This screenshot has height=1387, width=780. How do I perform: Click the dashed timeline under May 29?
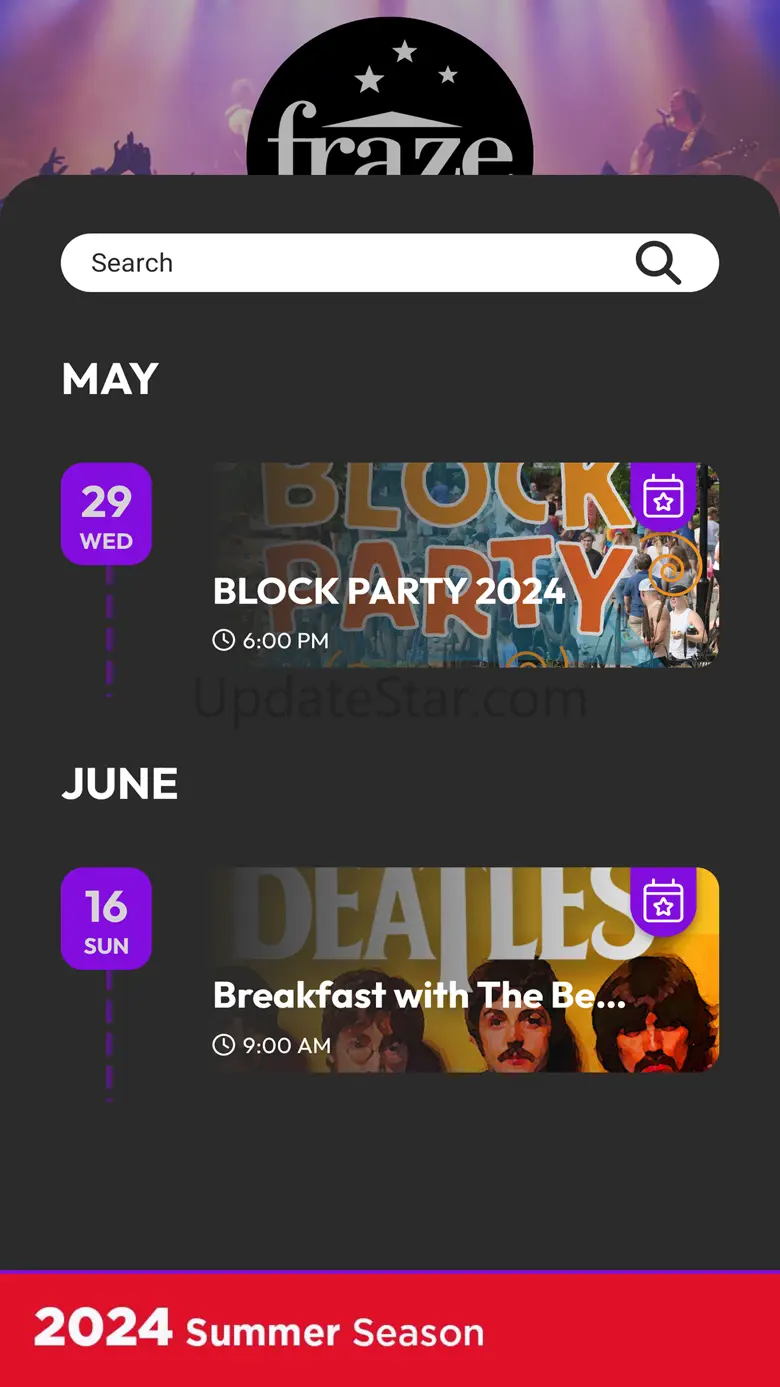point(109,632)
